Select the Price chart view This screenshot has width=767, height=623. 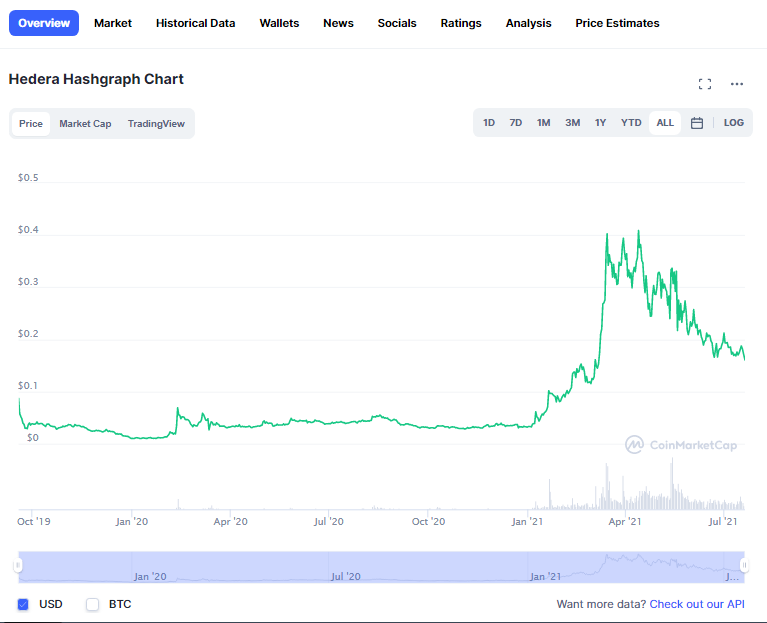31,124
